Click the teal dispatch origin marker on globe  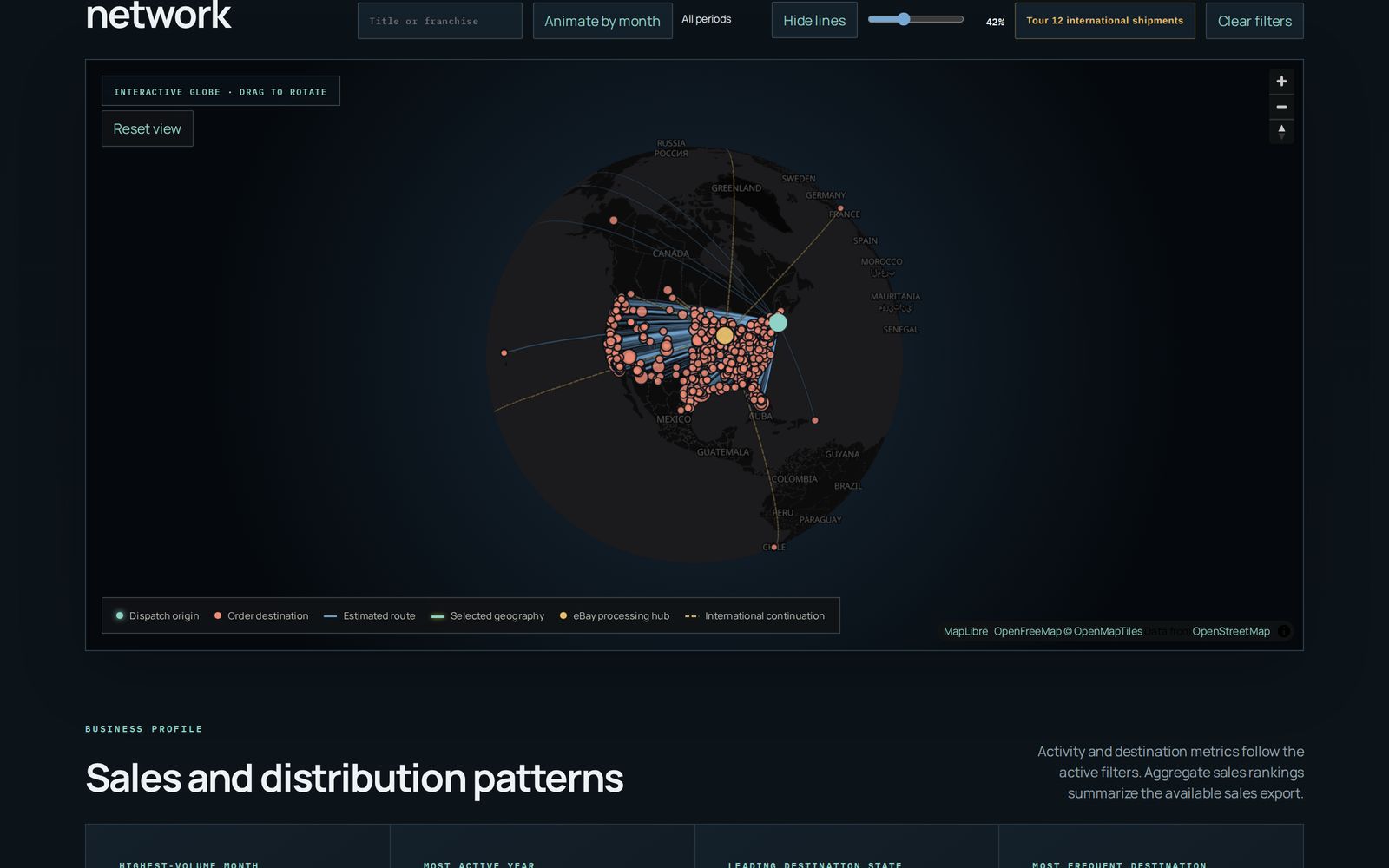tap(778, 323)
